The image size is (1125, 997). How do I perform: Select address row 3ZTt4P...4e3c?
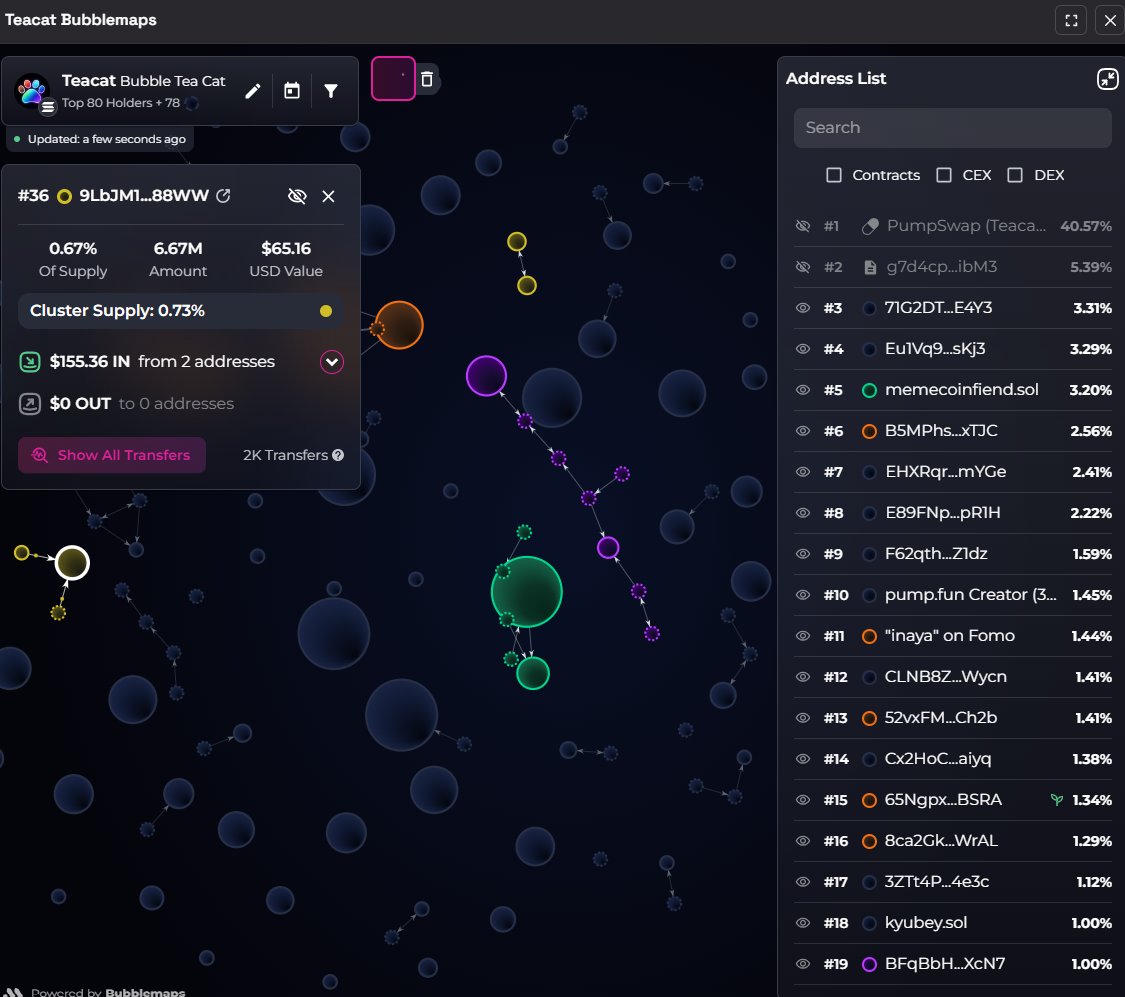click(x=953, y=882)
